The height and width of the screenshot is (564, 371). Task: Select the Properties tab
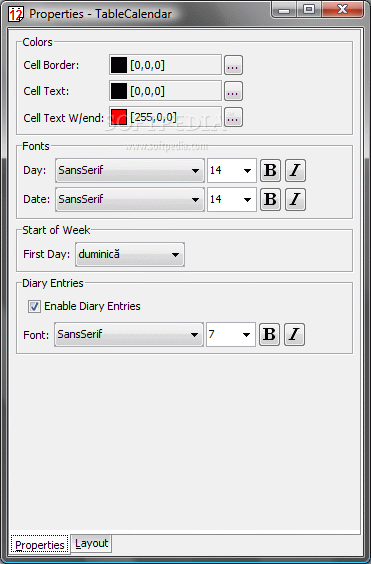click(x=40, y=545)
